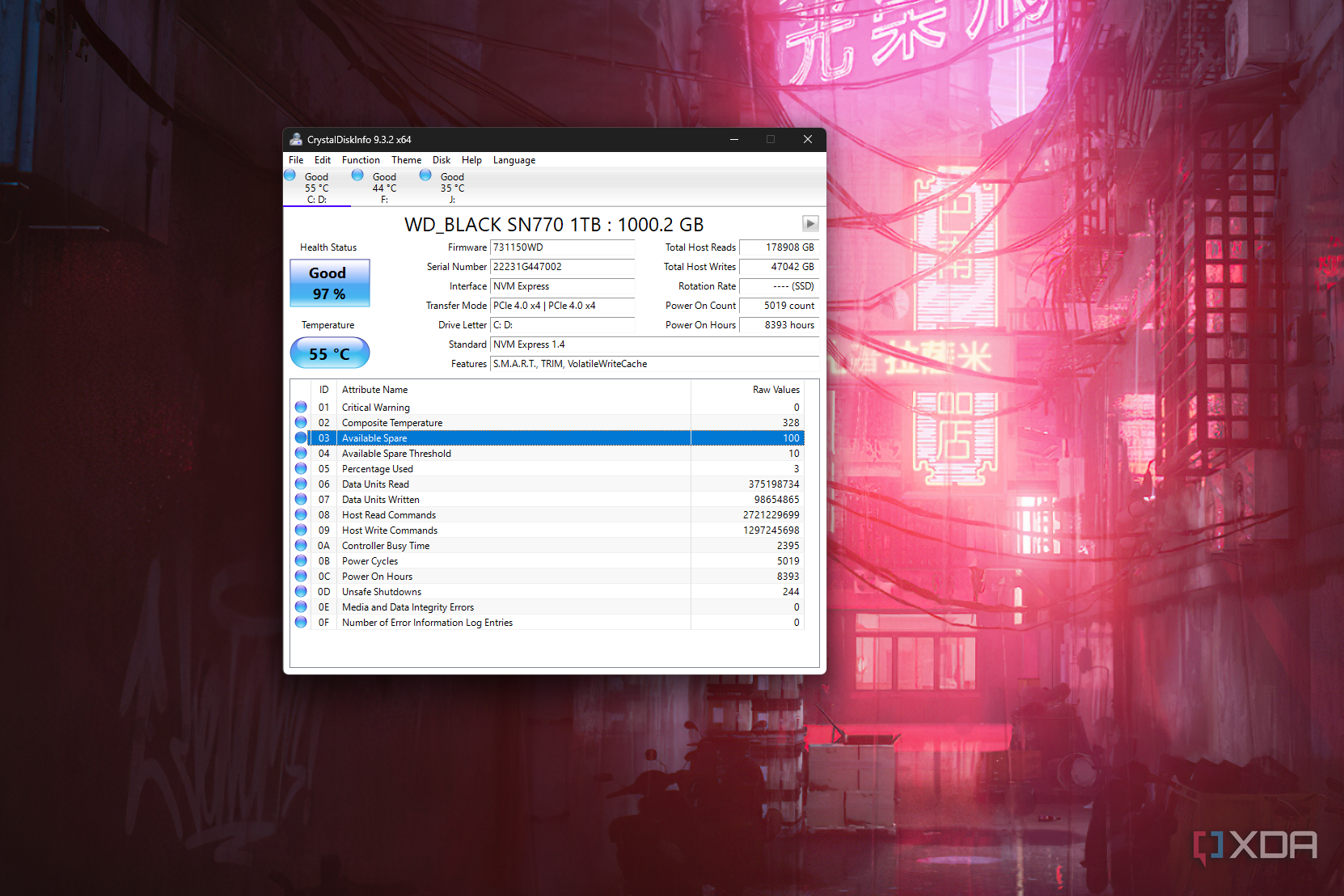1344x896 pixels.
Task: Click the Rotation Rate value field
Action: (780, 286)
